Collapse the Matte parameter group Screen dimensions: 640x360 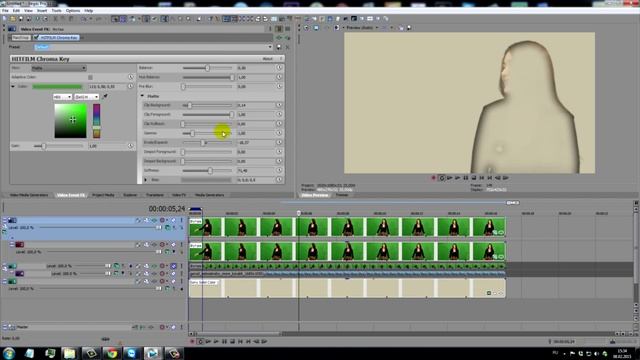tap(142, 96)
